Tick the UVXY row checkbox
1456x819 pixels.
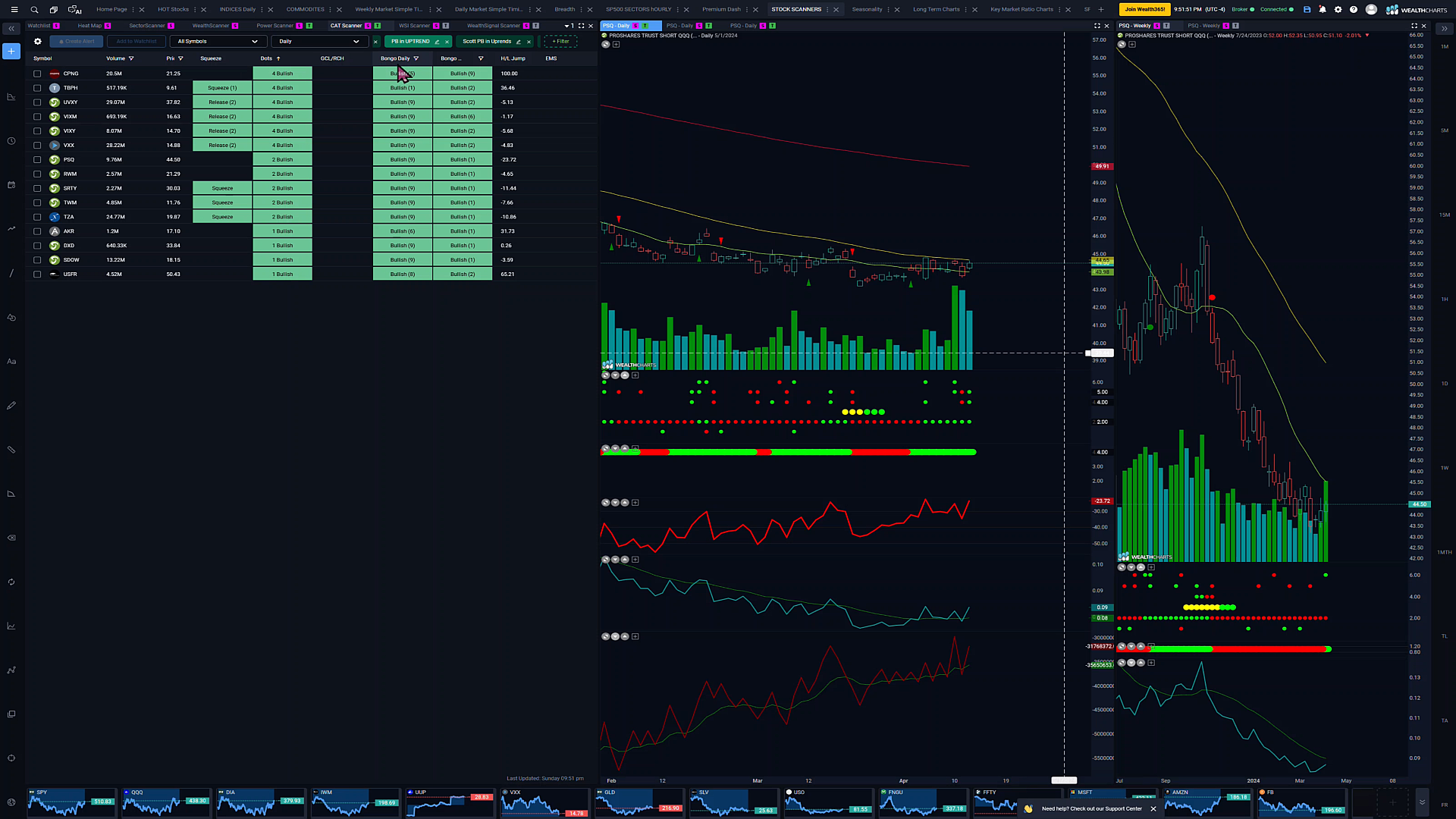(x=37, y=102)
